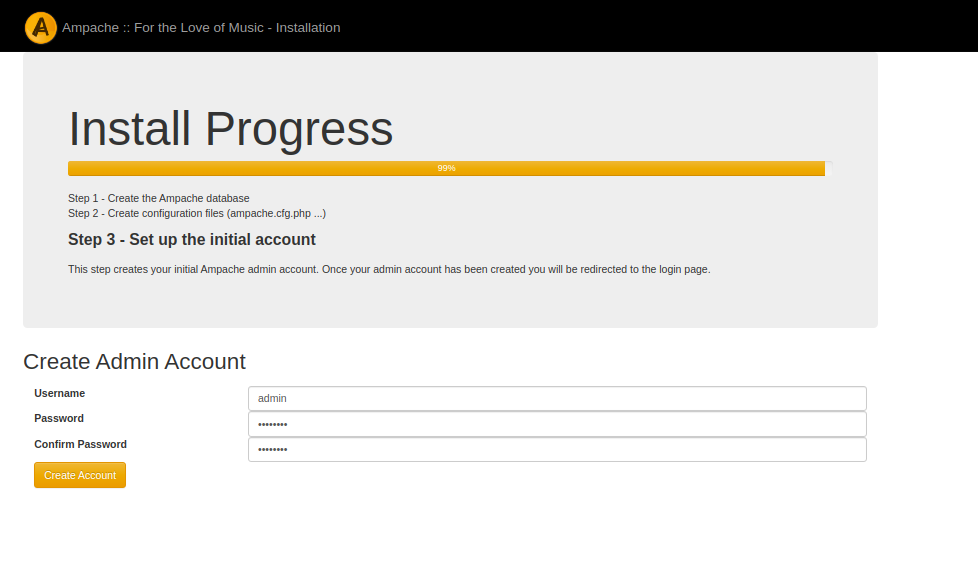Click Step 2 Create configuration files text
Screen dimensions: 978x581
pos(197,213)
